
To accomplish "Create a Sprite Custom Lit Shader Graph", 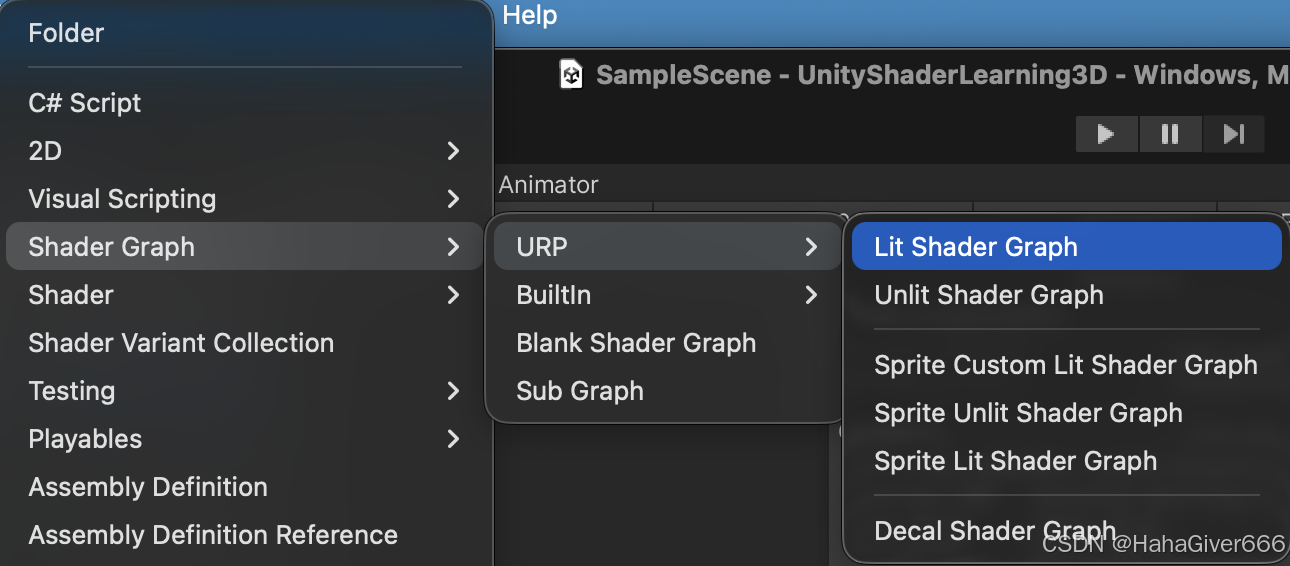I will [1065, 365].
